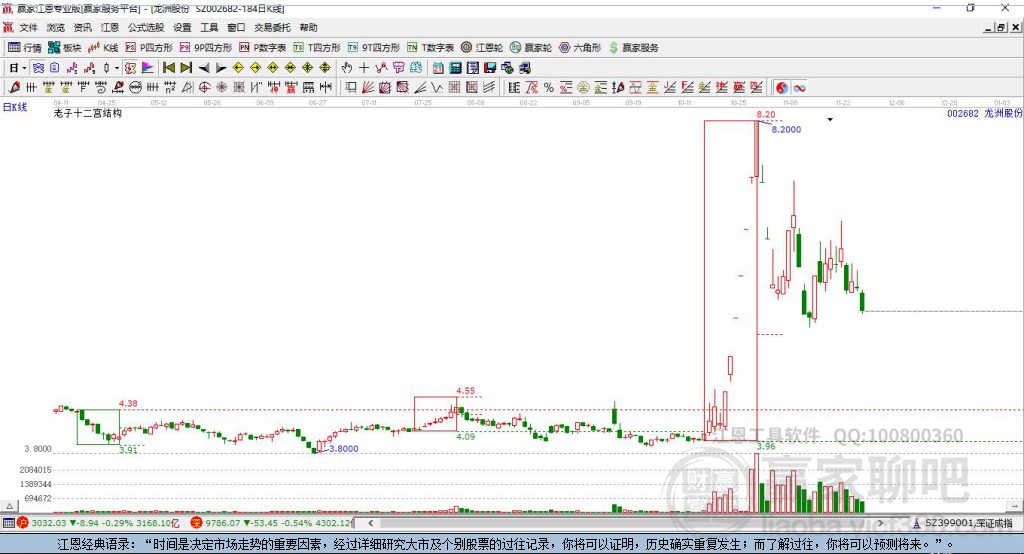The width and height of the screenshot is (1024, 554).
Task: Open the 工具 menu
Action: point(209,27)
